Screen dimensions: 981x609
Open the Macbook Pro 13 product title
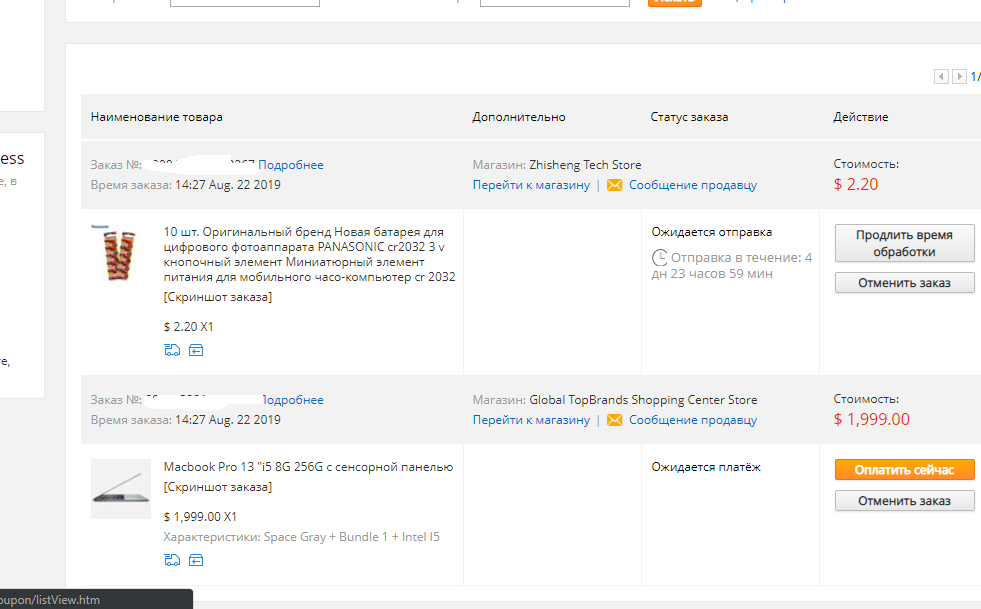308,467
